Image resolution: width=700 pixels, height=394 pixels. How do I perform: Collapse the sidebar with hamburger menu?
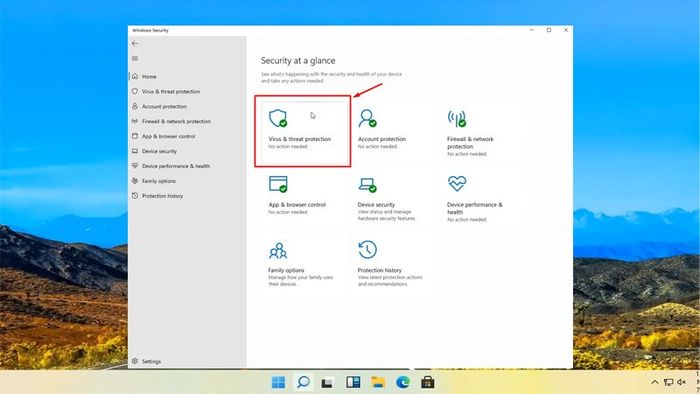135,58
